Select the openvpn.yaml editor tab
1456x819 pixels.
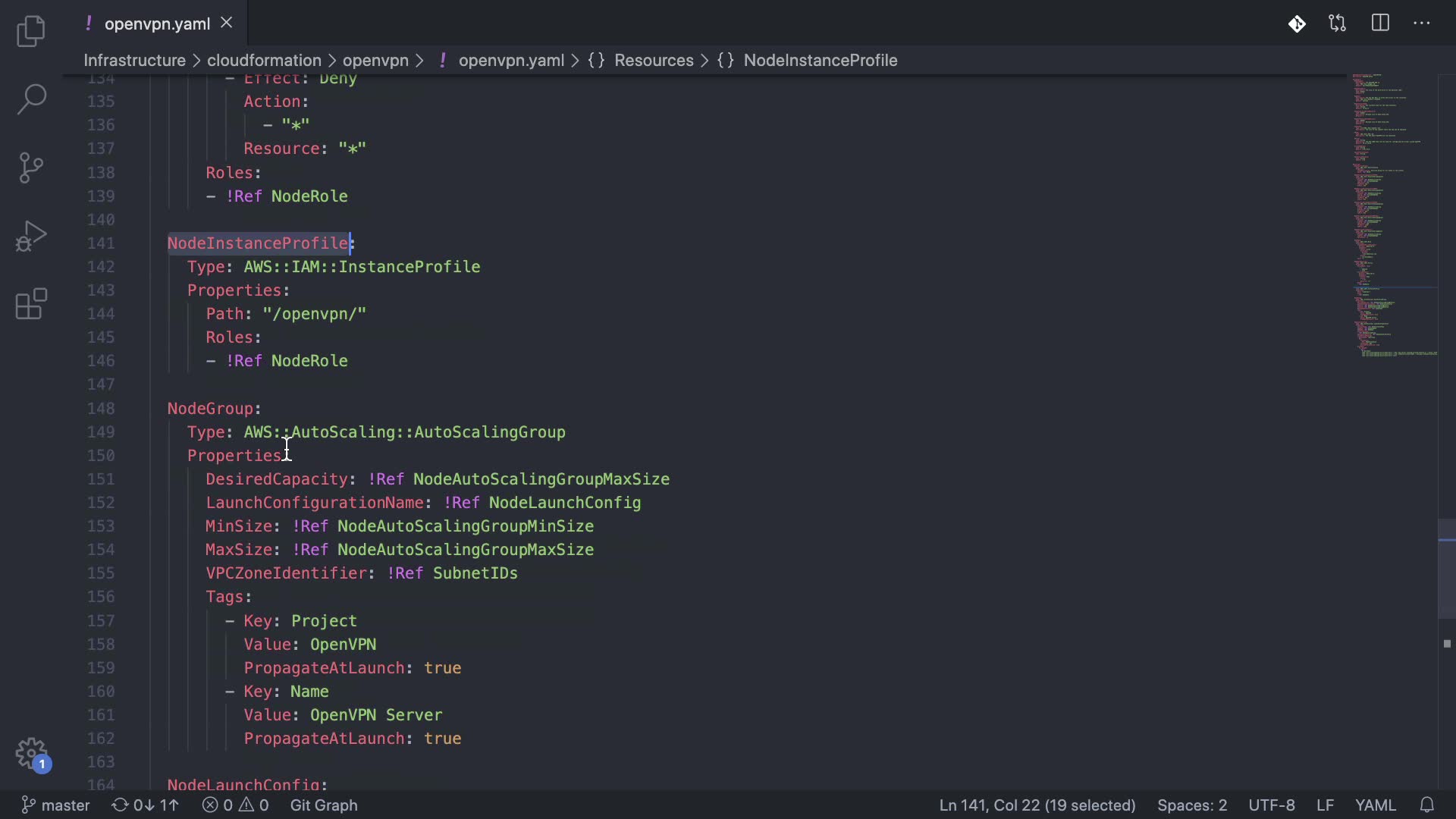pyautogui.click(x=157, y=24)
